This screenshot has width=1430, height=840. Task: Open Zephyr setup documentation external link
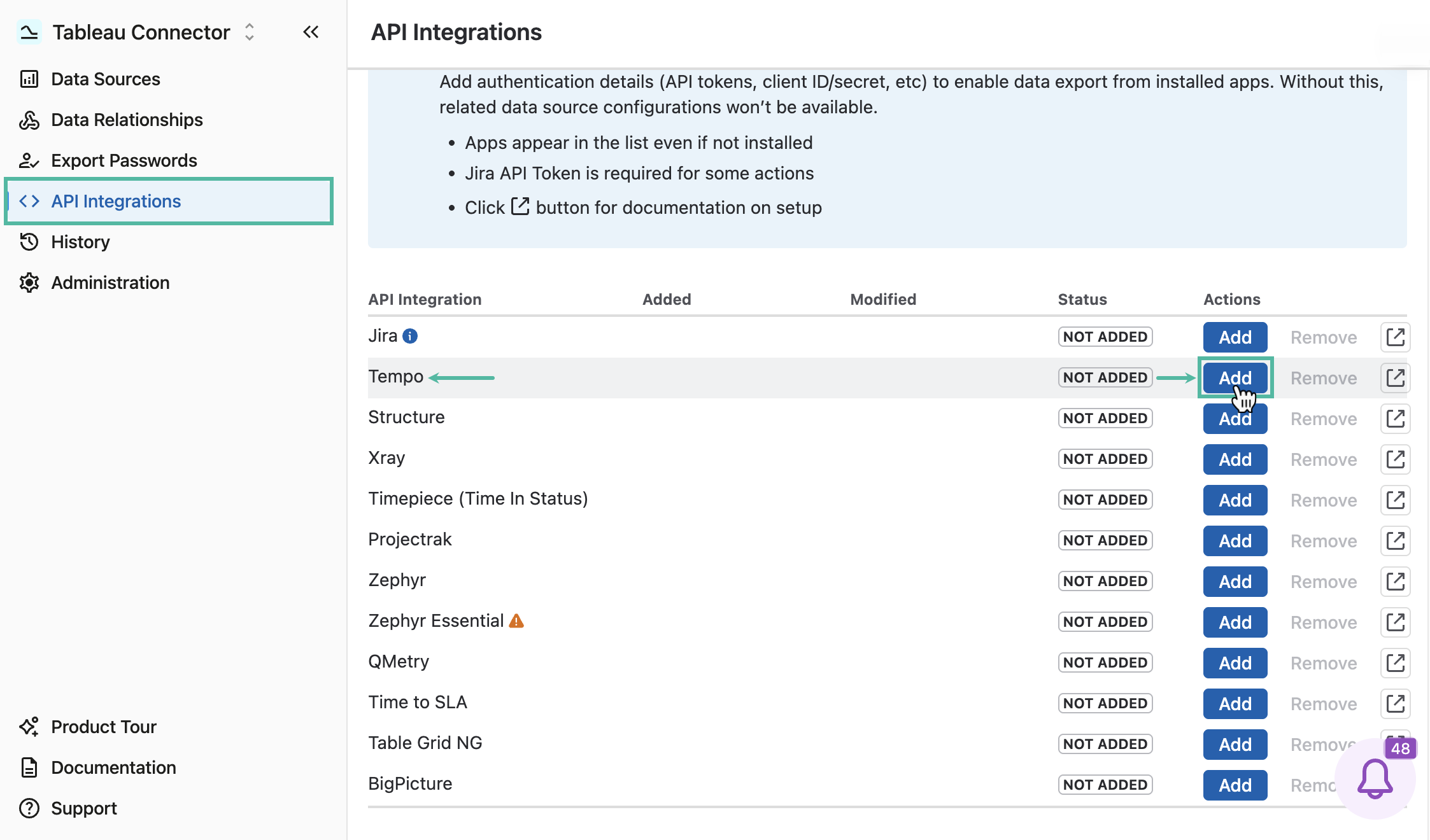[1395, 582]
